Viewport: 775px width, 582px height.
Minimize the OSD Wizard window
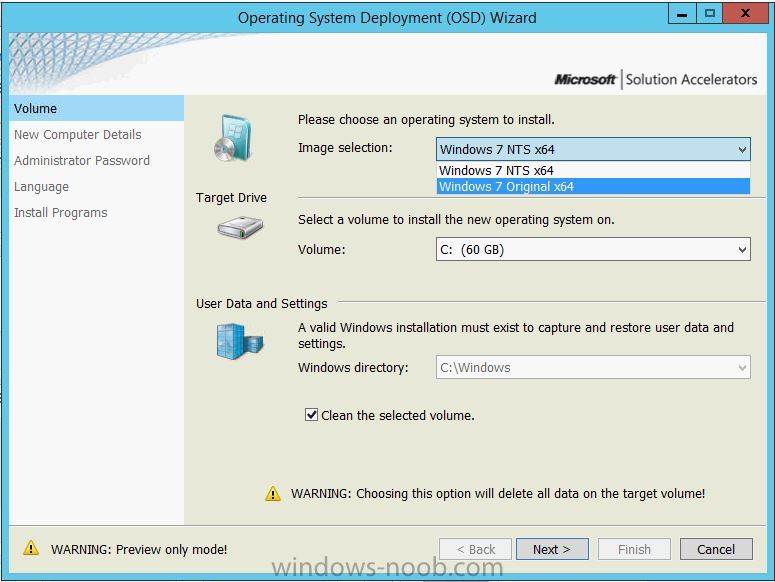pyautogui.click(x=682, y=13)
